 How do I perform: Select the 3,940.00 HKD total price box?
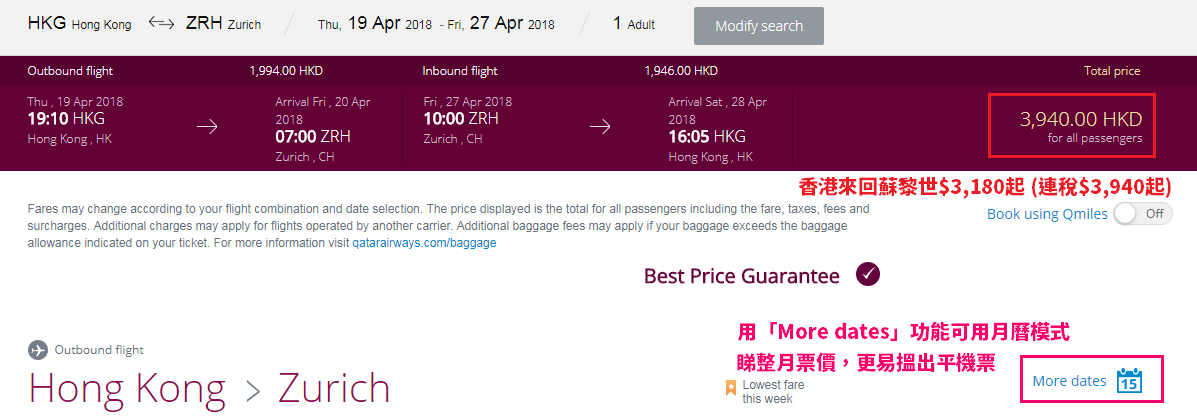coord(1073,126)
